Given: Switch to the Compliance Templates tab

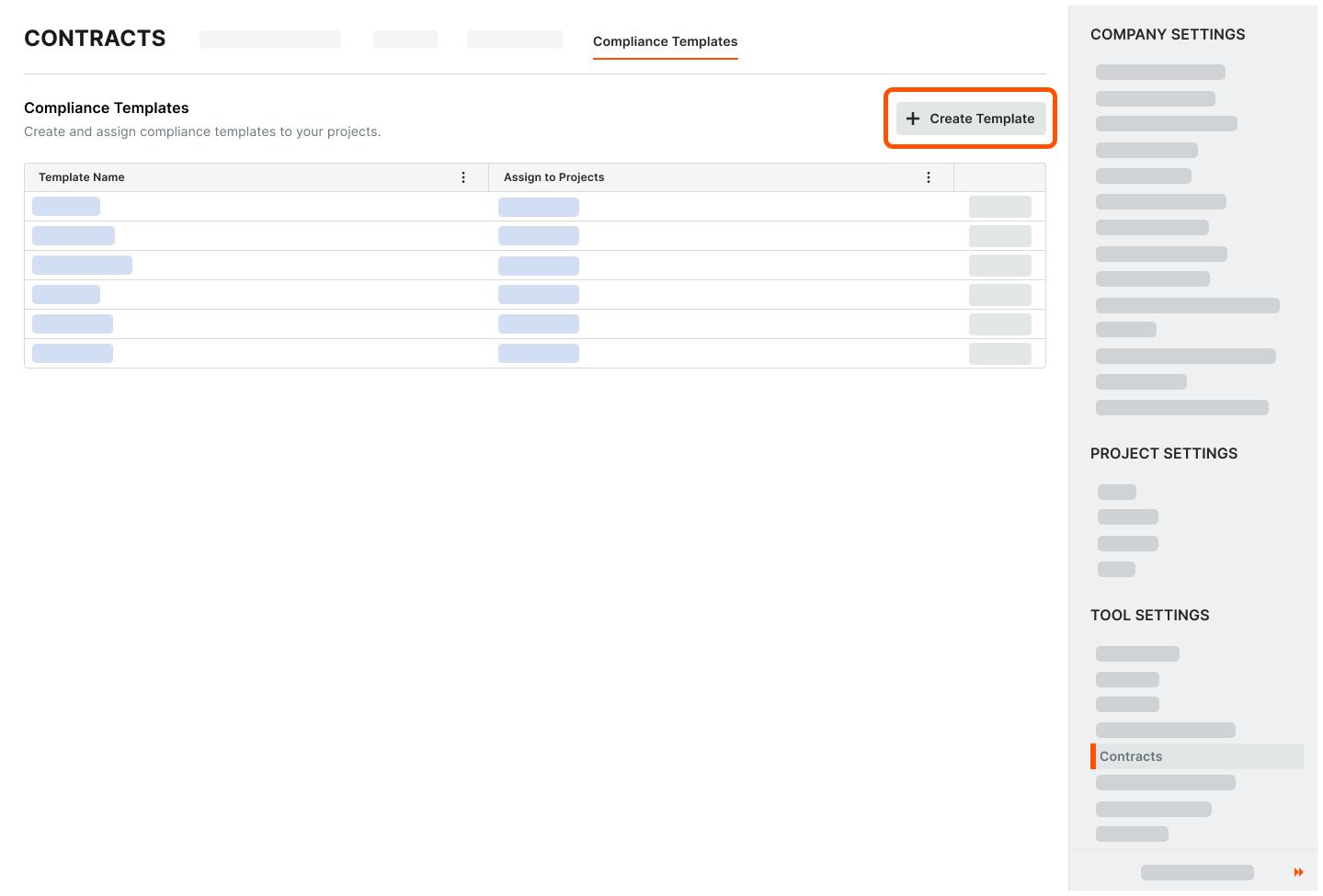Looking at the screenshot, I should click(665, 41).
